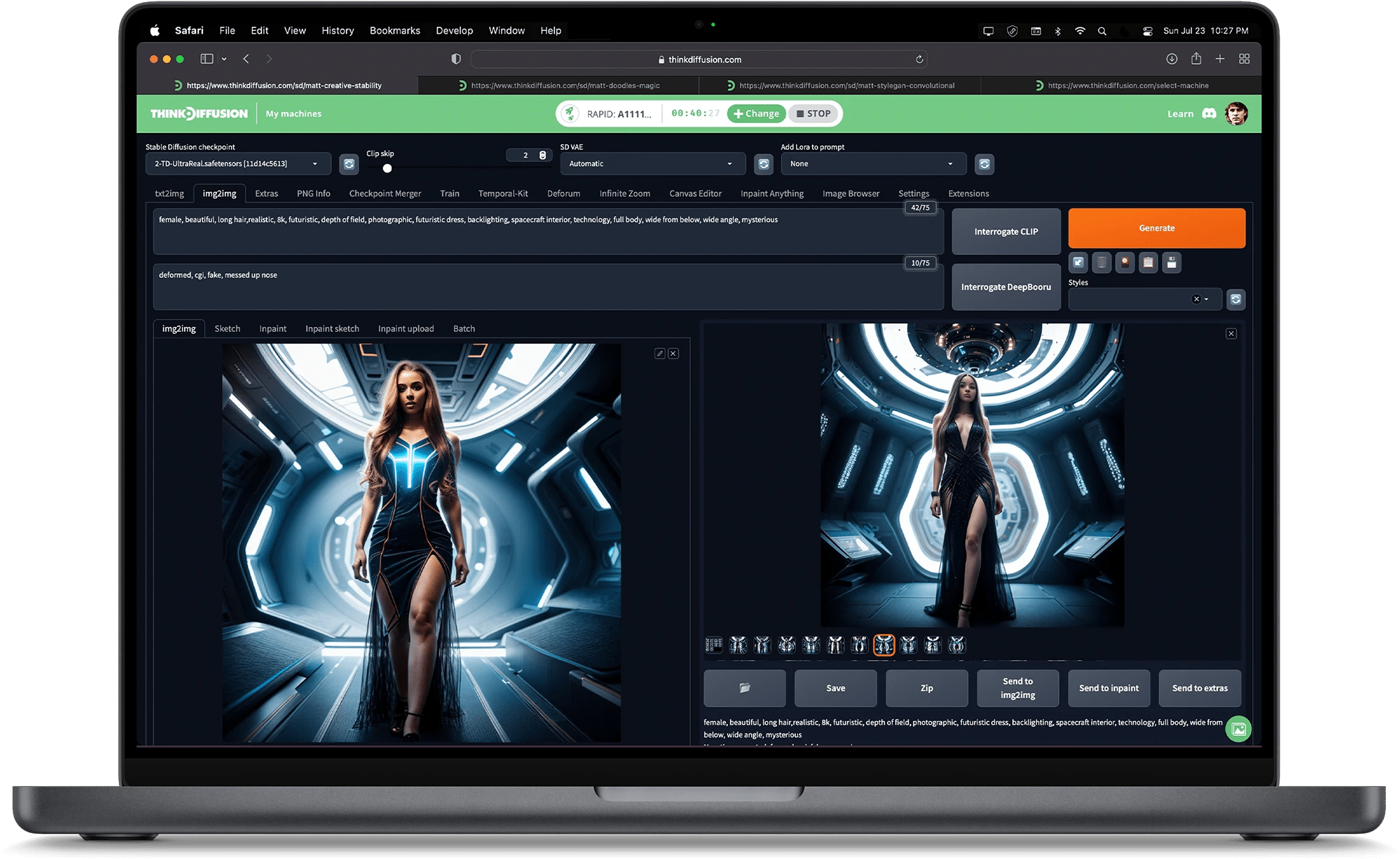This screenshot has height=859, width=1400.
Task: Click the Discord icon in the green header
Action: point(1209,113)
